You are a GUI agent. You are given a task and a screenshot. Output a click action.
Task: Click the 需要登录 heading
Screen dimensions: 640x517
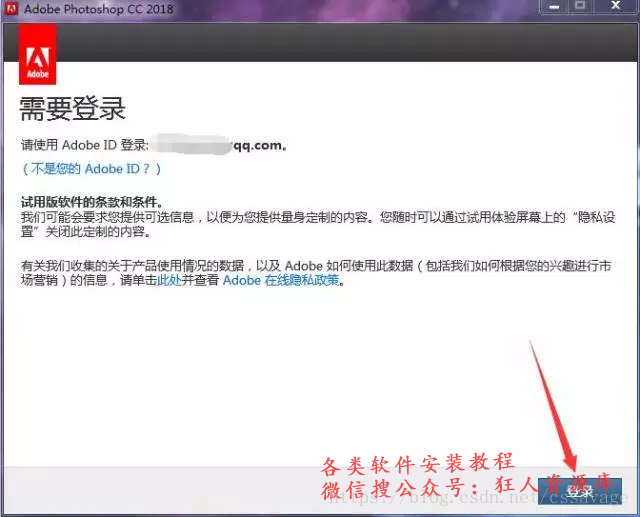(72, 109)
